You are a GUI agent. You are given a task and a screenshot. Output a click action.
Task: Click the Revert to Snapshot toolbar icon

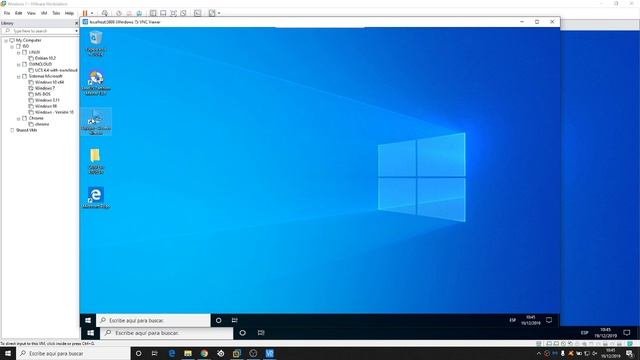tap(129, 13)
